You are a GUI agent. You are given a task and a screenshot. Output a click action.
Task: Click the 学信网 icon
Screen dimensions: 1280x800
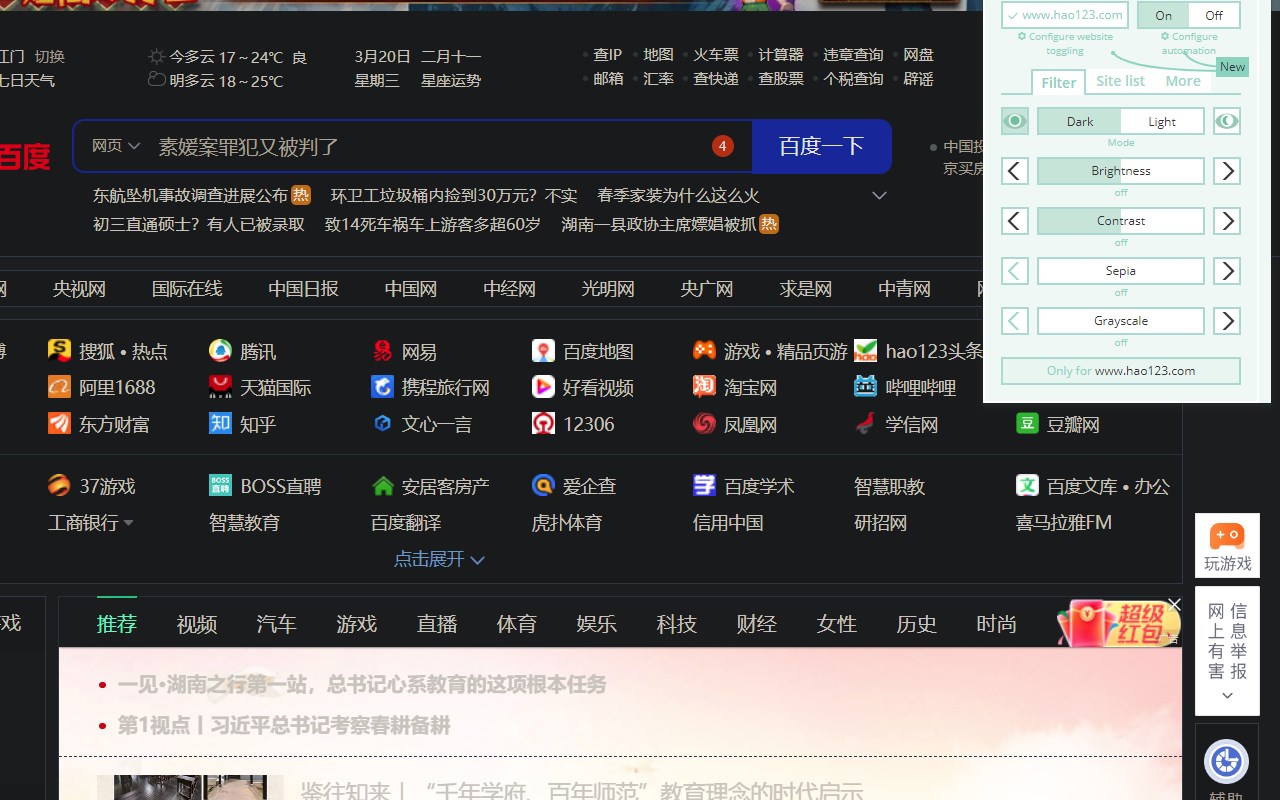[866, 423]
